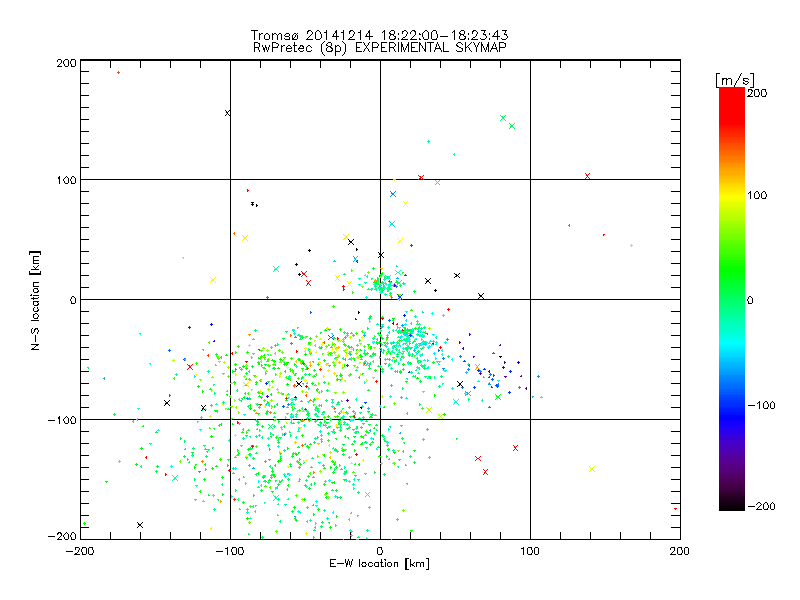This screenshot has height=600, width=800.
Task: Click the N-S axis "0" tick label
Action: pos(73,300)
